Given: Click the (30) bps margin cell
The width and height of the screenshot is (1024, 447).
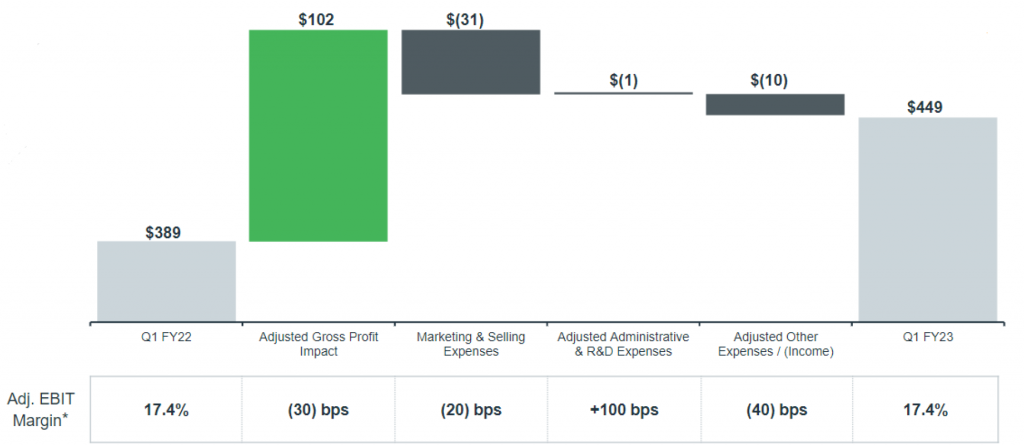Looking at the screenshot, I should [318, 410].
